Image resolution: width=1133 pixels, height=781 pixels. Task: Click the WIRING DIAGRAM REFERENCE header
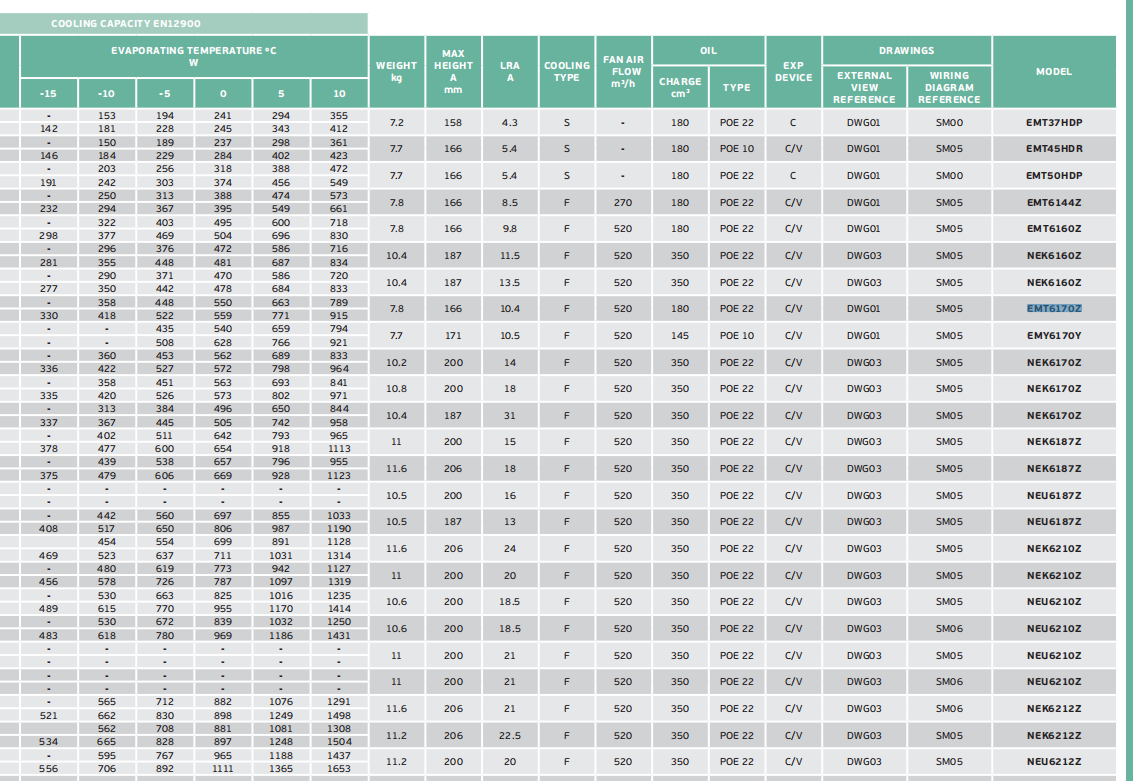(949, 87)
